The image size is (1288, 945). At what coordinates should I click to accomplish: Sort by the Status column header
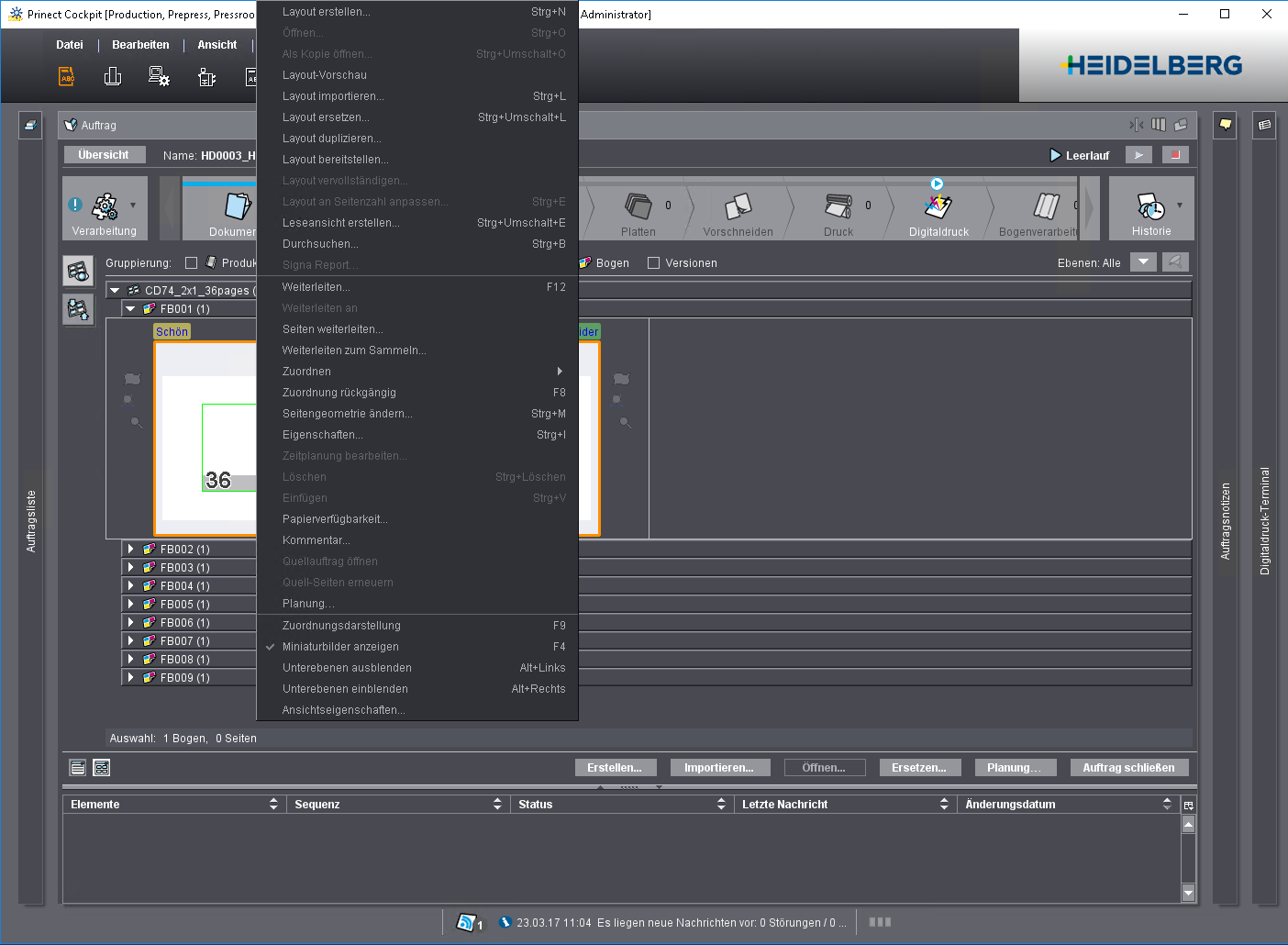coord(622,805)
